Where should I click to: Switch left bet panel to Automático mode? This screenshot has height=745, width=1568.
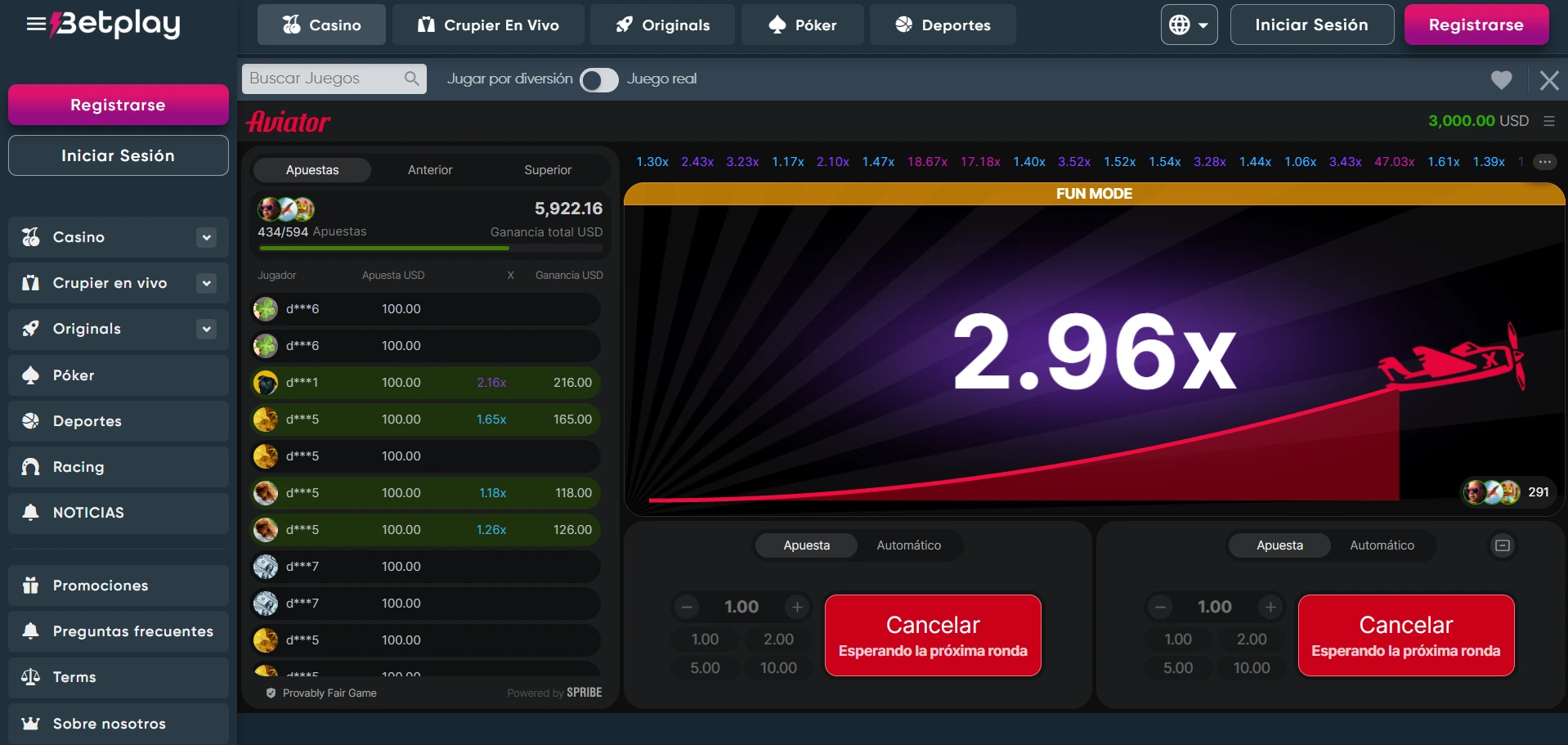click(909, 545)
